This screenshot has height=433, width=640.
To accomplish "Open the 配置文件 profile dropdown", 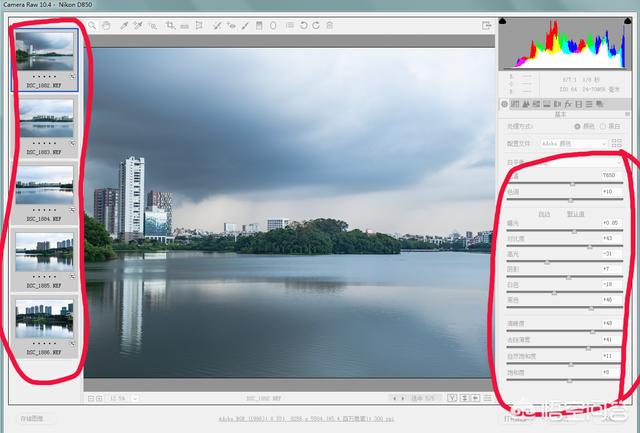I will (574, 143).
